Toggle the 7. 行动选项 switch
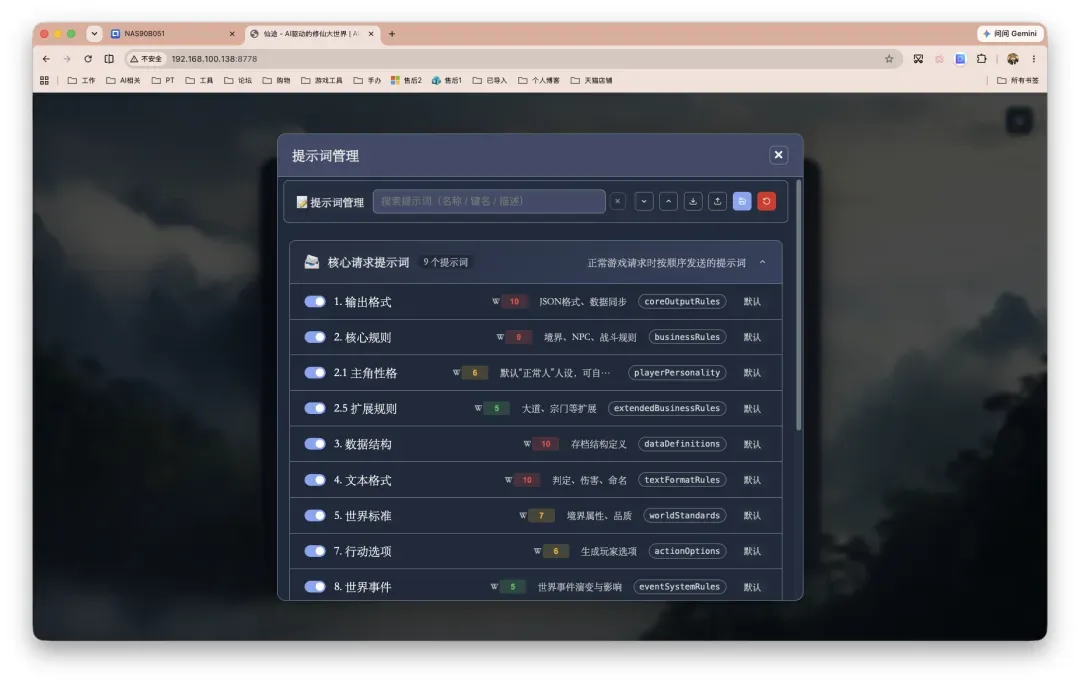Viewport: 1080px width, 684px height. (315, 551)
